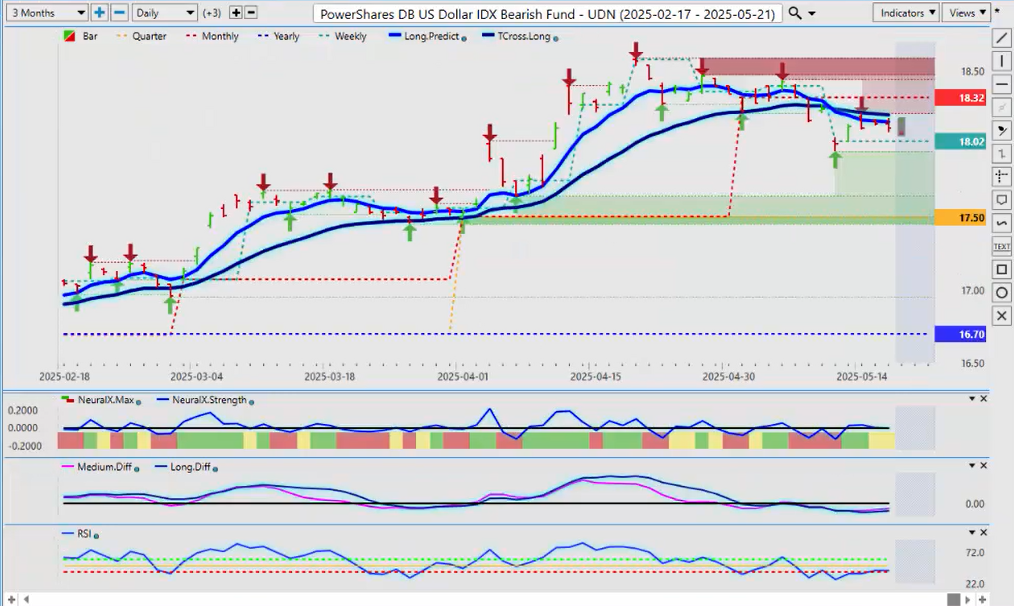The image size is (1014, 606).
Task: Click the Monthly legend entry
Action: coord(212,36)
